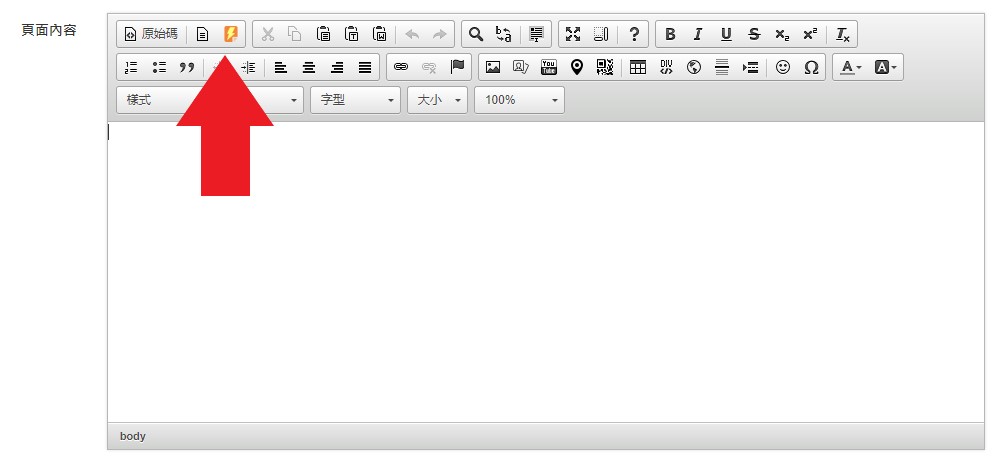994x457 pixels.
Task: Open the question mark help icon
Action: (x=633, y=34)
